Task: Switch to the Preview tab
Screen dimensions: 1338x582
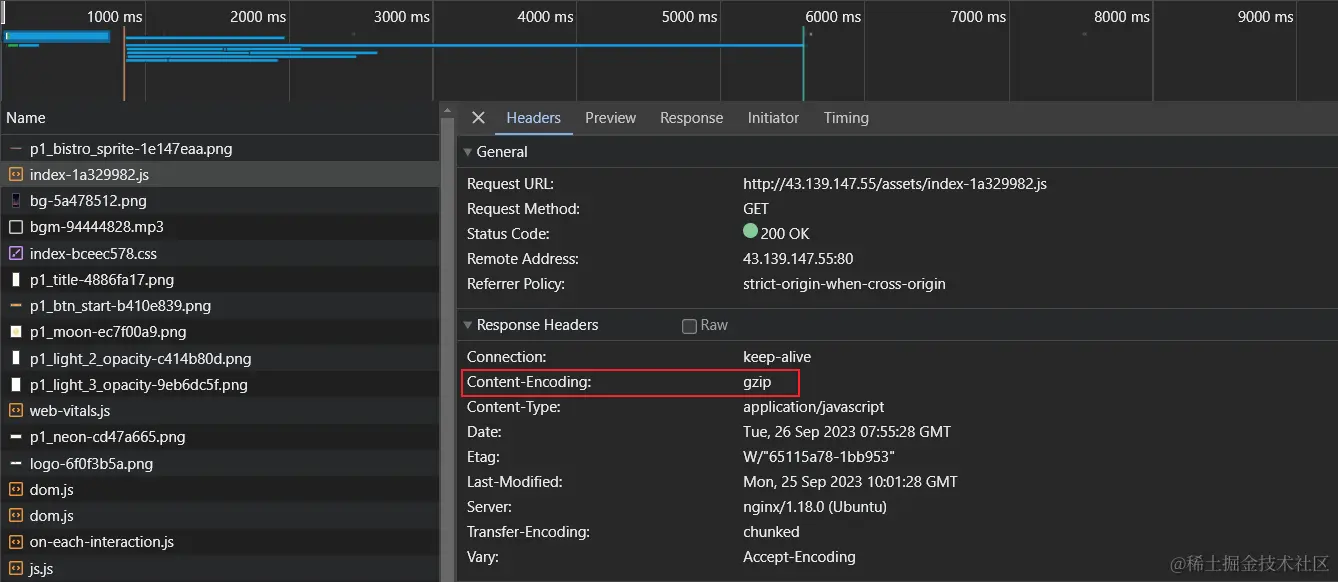Action: (610, 118)
